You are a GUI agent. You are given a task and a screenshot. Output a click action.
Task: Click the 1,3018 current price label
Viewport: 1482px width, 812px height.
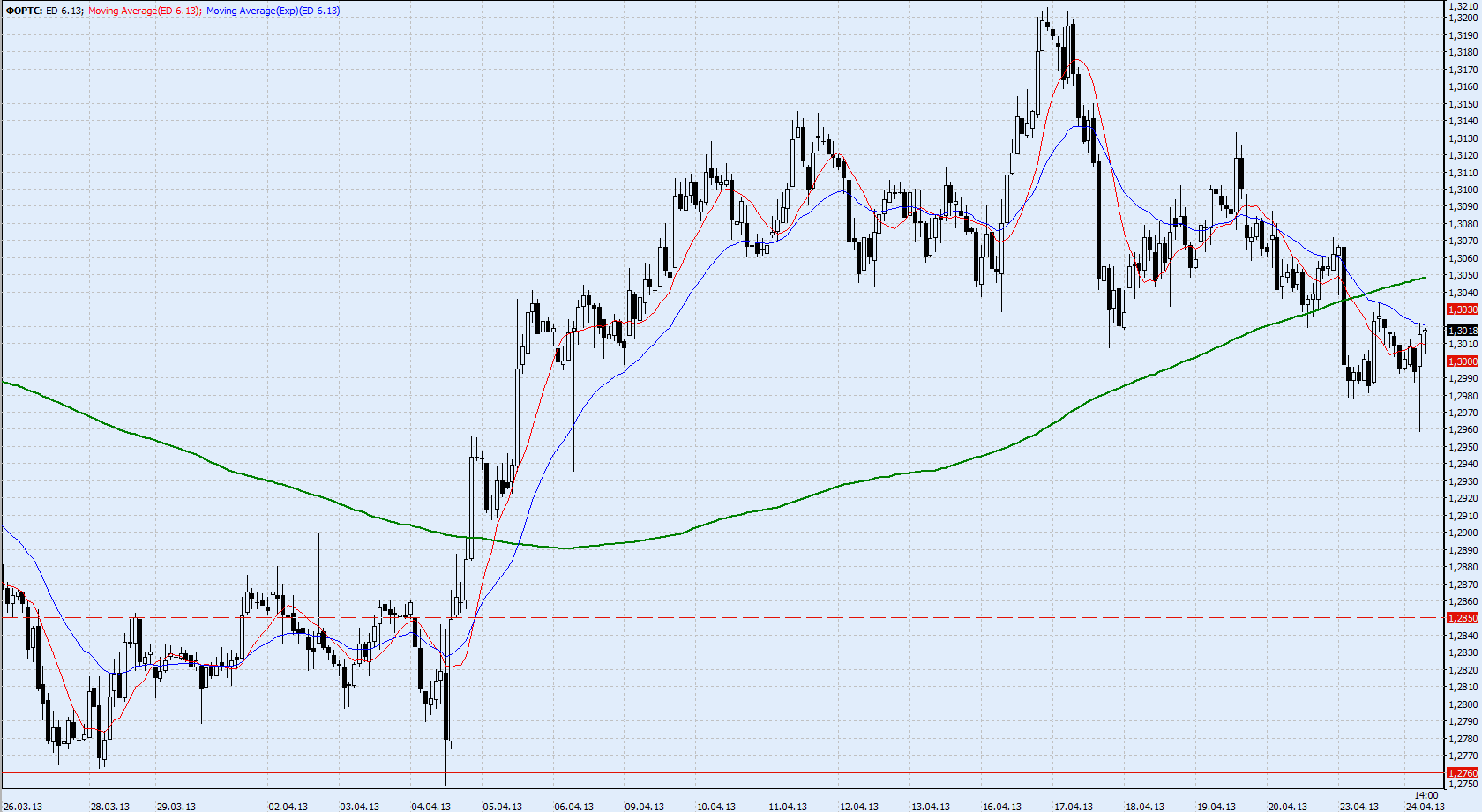click(x=1463, y=331)
